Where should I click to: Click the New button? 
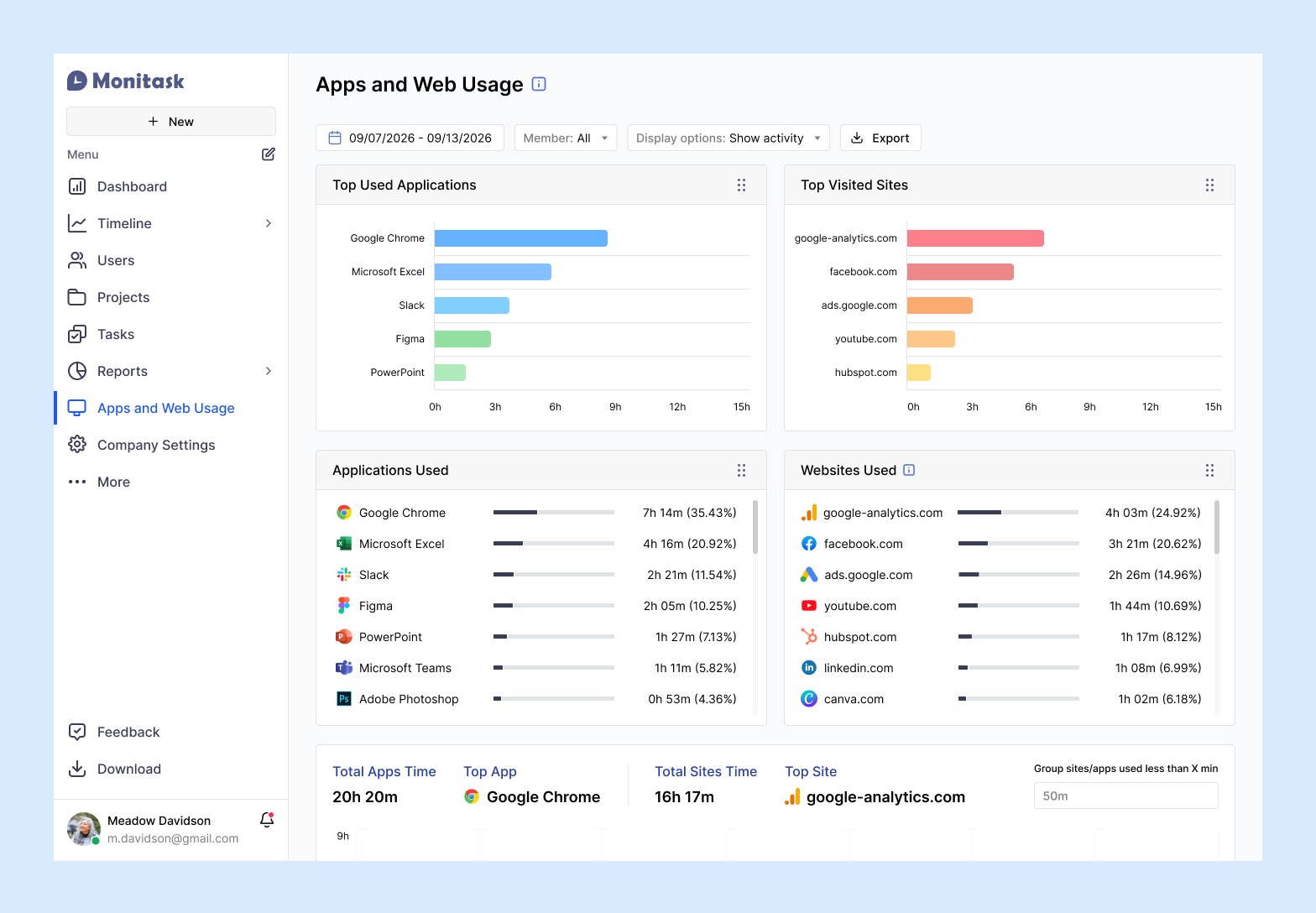click(171, 122)
